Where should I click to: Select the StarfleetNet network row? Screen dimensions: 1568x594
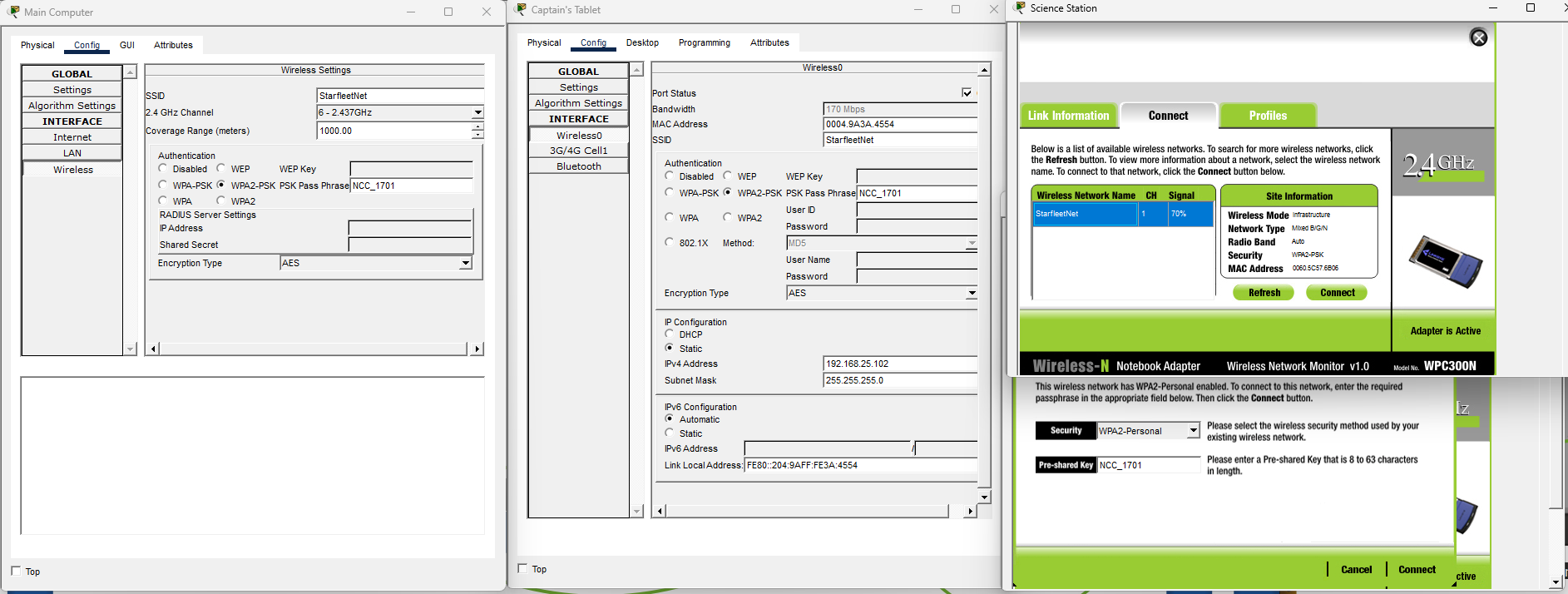coord(1122,214)
